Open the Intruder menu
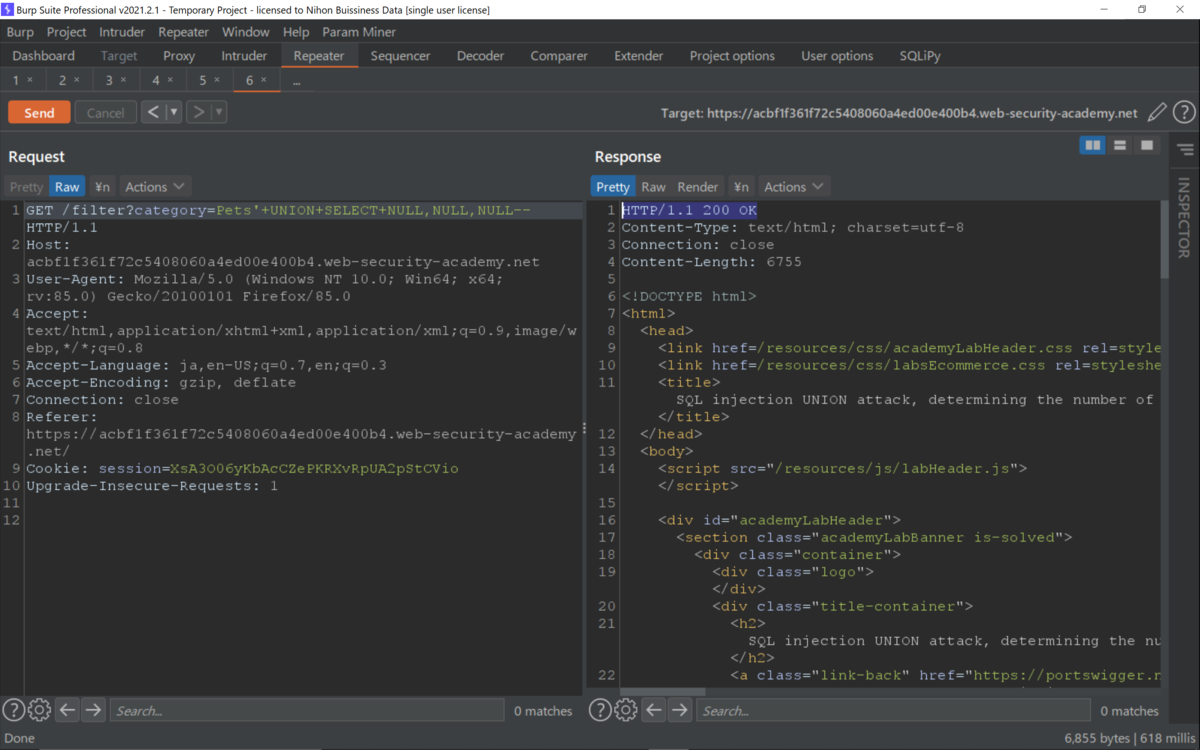 click(x=122, y=32)
